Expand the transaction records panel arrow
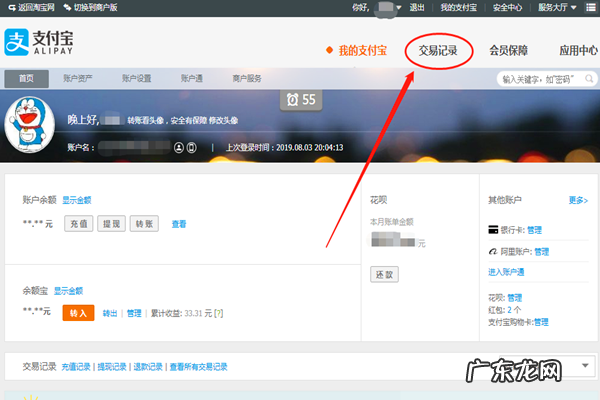Image resolution: width=600 pixels, height=400 pixels. 585,365
